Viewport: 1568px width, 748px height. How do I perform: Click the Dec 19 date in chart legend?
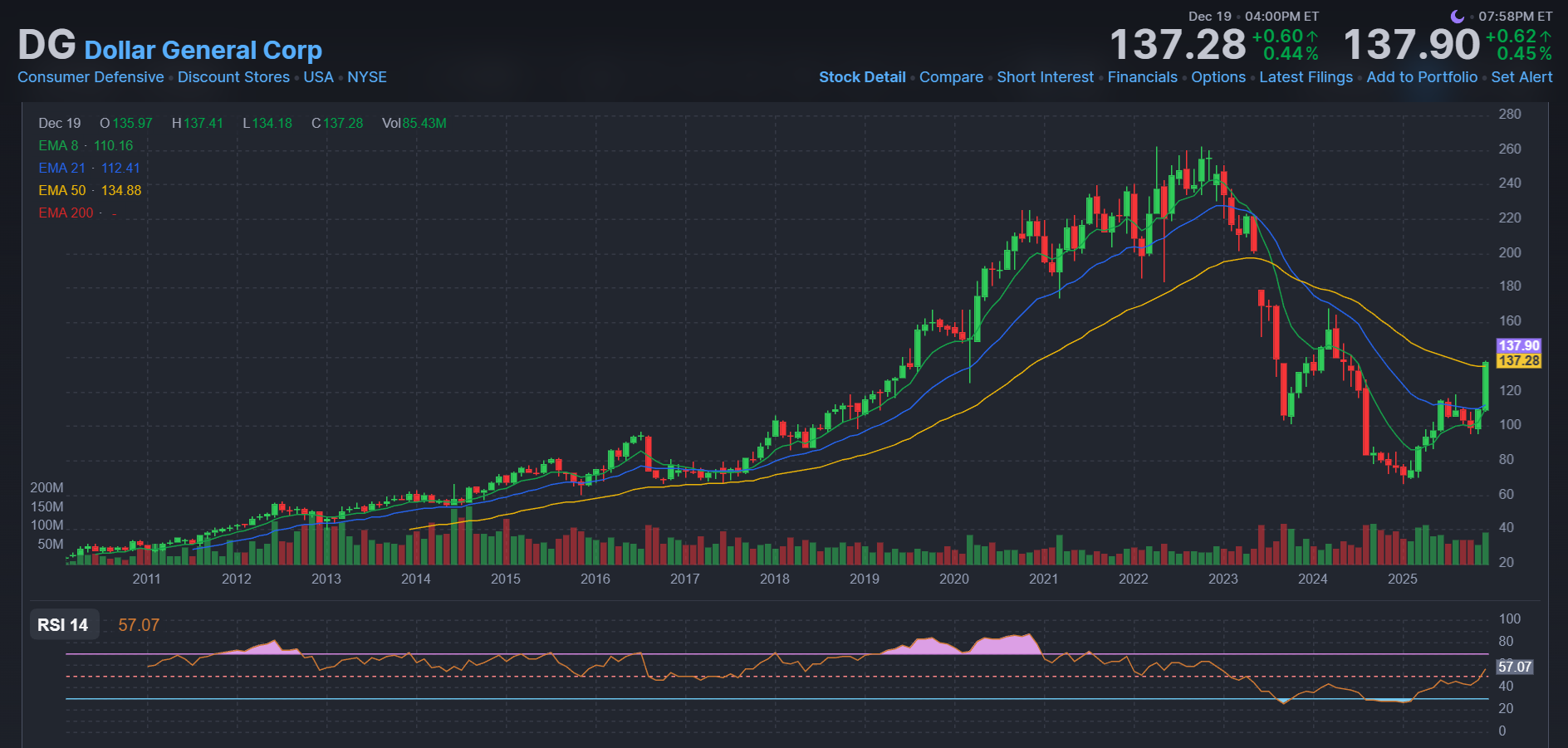[x=60, y=123]
